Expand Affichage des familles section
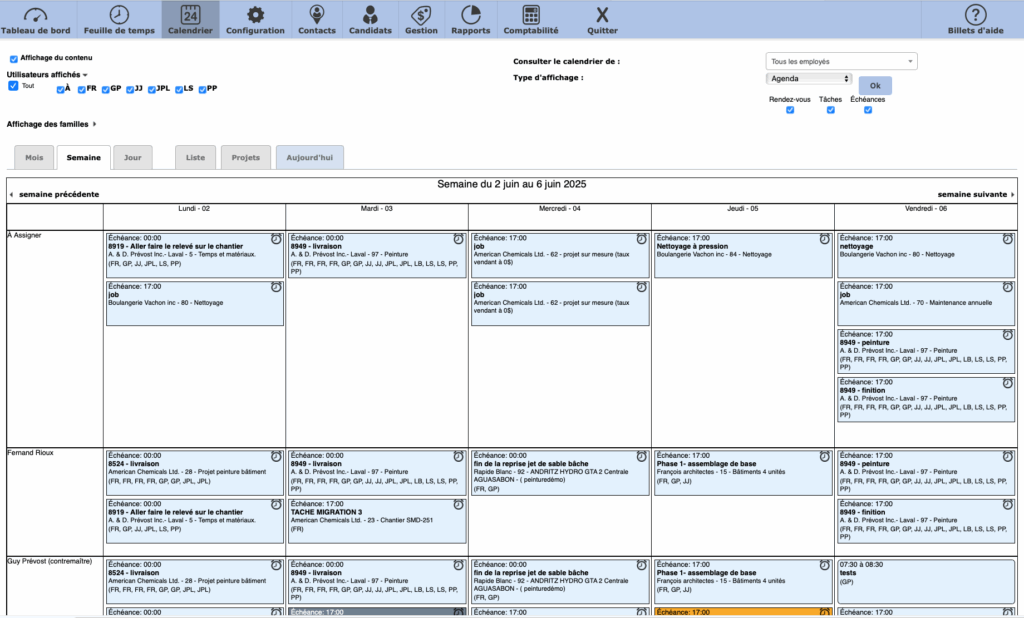This screenshot has width=1024, height=618. pos(52,124)
